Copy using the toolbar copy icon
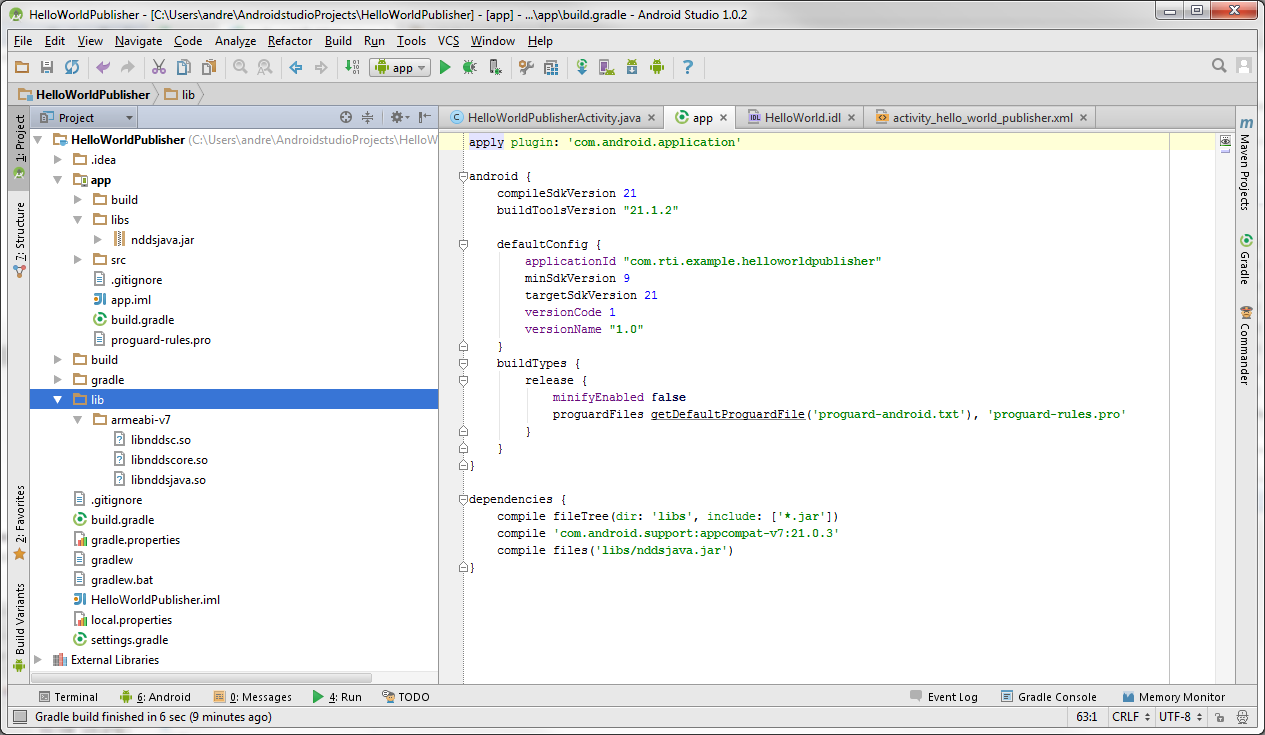 tap(184, 67)
